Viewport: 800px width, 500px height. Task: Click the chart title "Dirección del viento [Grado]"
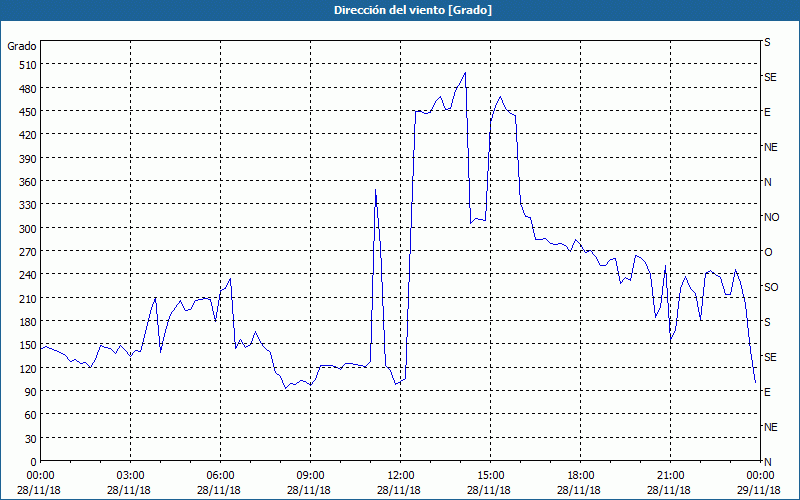(413, 10)
